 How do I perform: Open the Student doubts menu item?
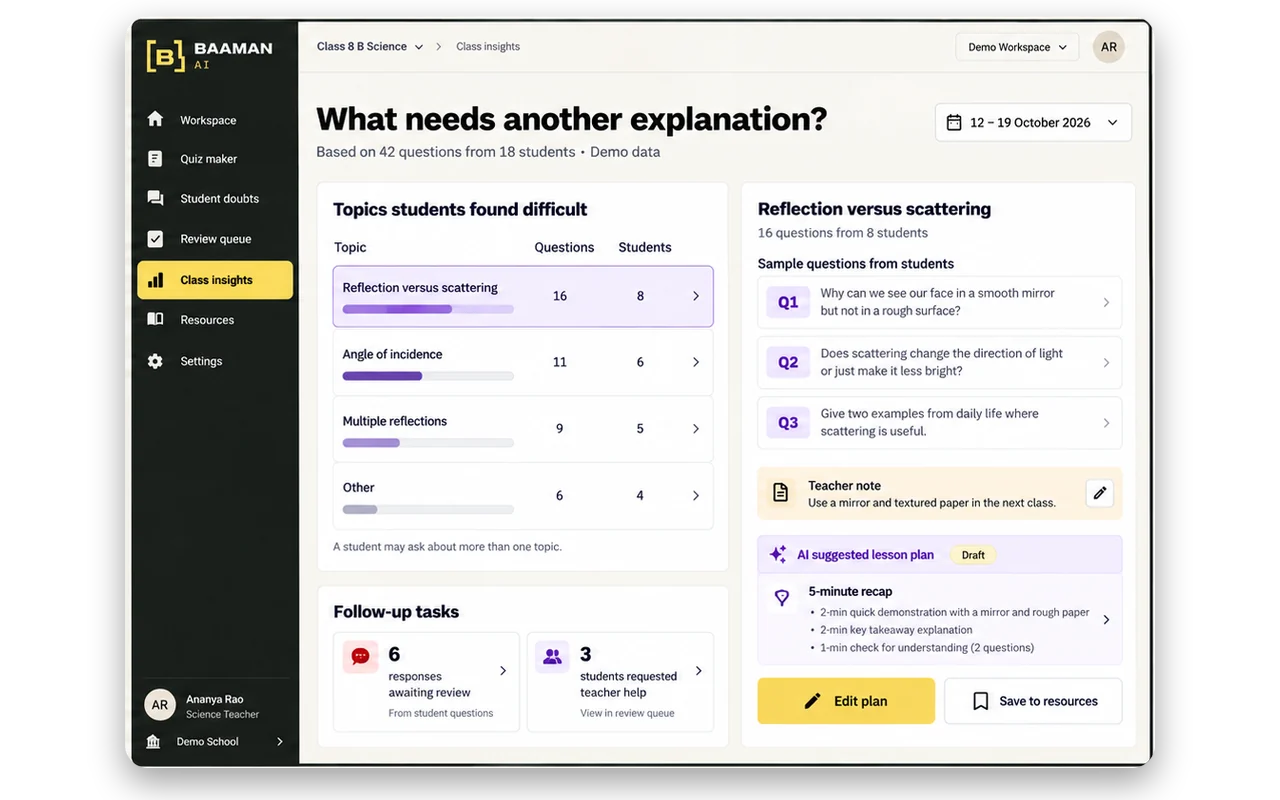click(x=215, y=198)
